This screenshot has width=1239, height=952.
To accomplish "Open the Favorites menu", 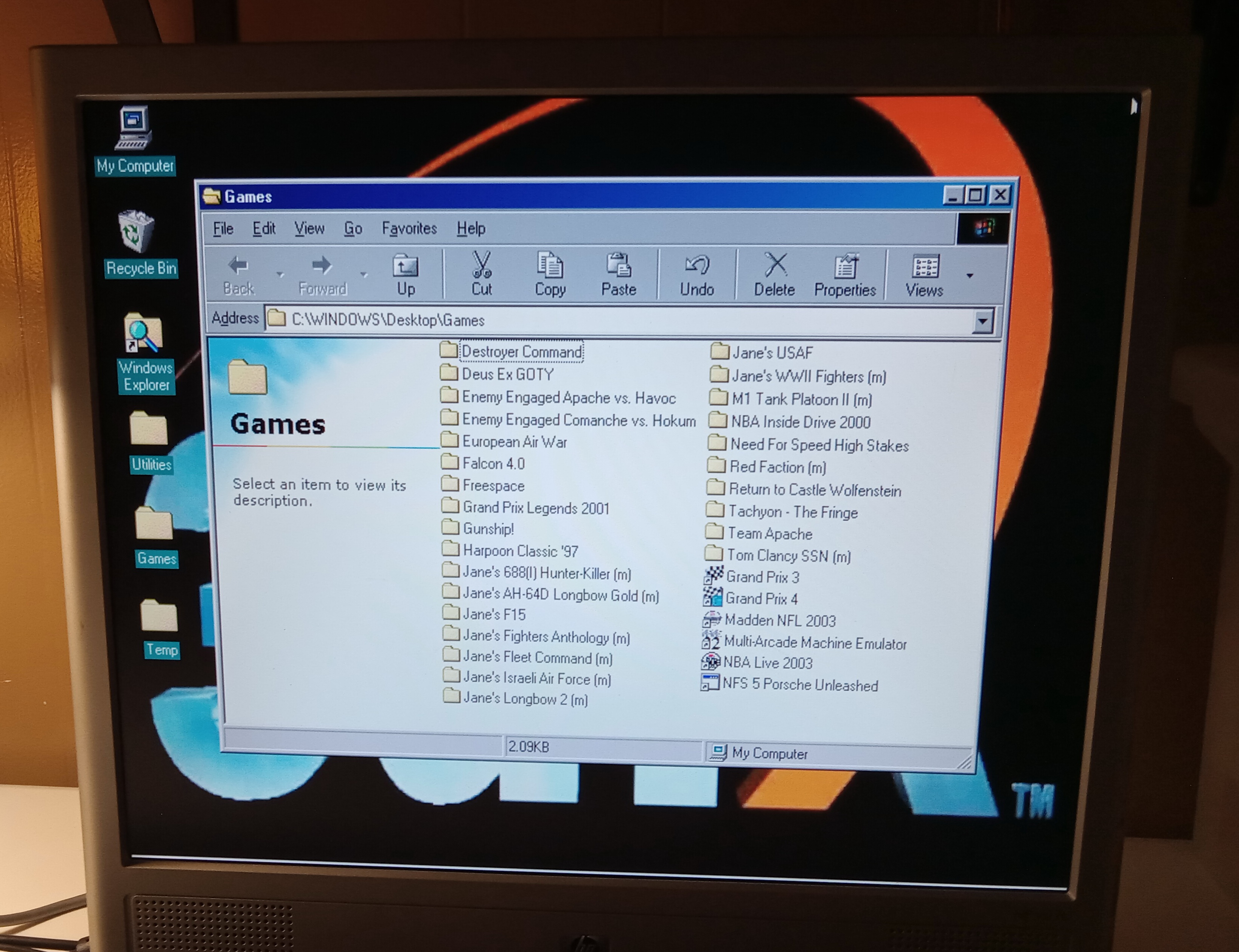I will pos(409,228).
